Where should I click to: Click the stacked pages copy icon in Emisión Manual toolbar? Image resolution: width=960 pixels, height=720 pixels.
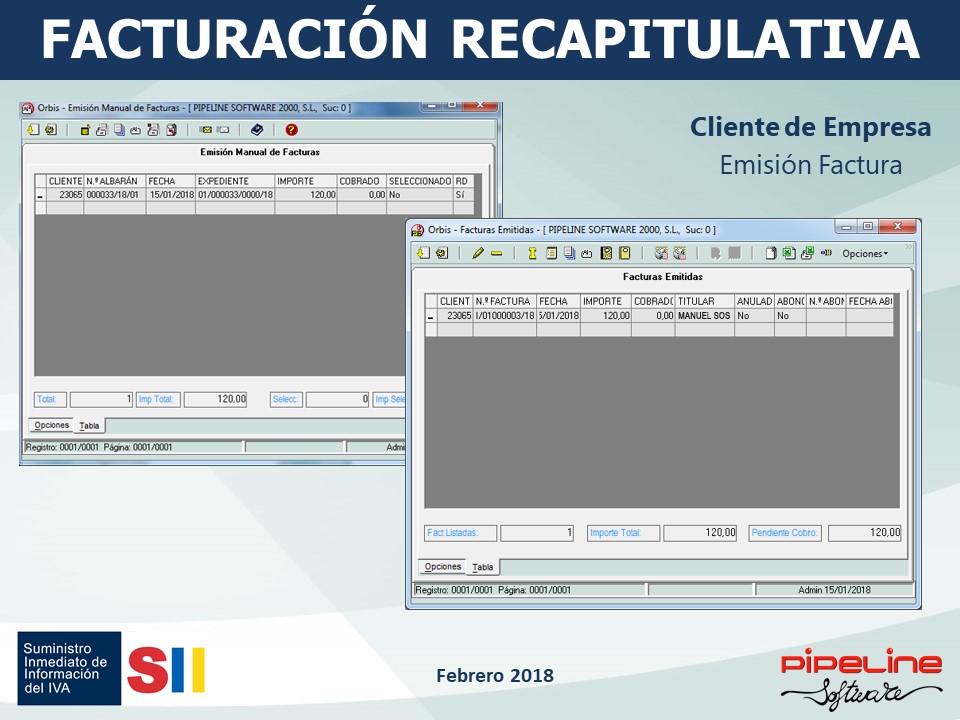tap(119, 130)
